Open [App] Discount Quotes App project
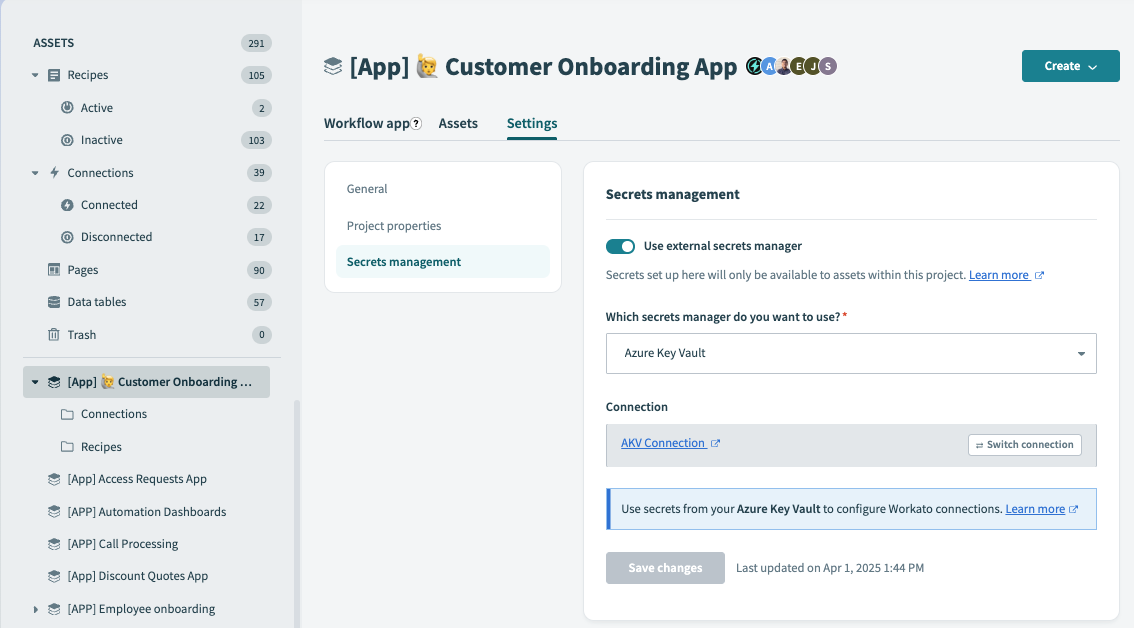This screenshot has height=628, width=1134. click(x=137, y=576)
